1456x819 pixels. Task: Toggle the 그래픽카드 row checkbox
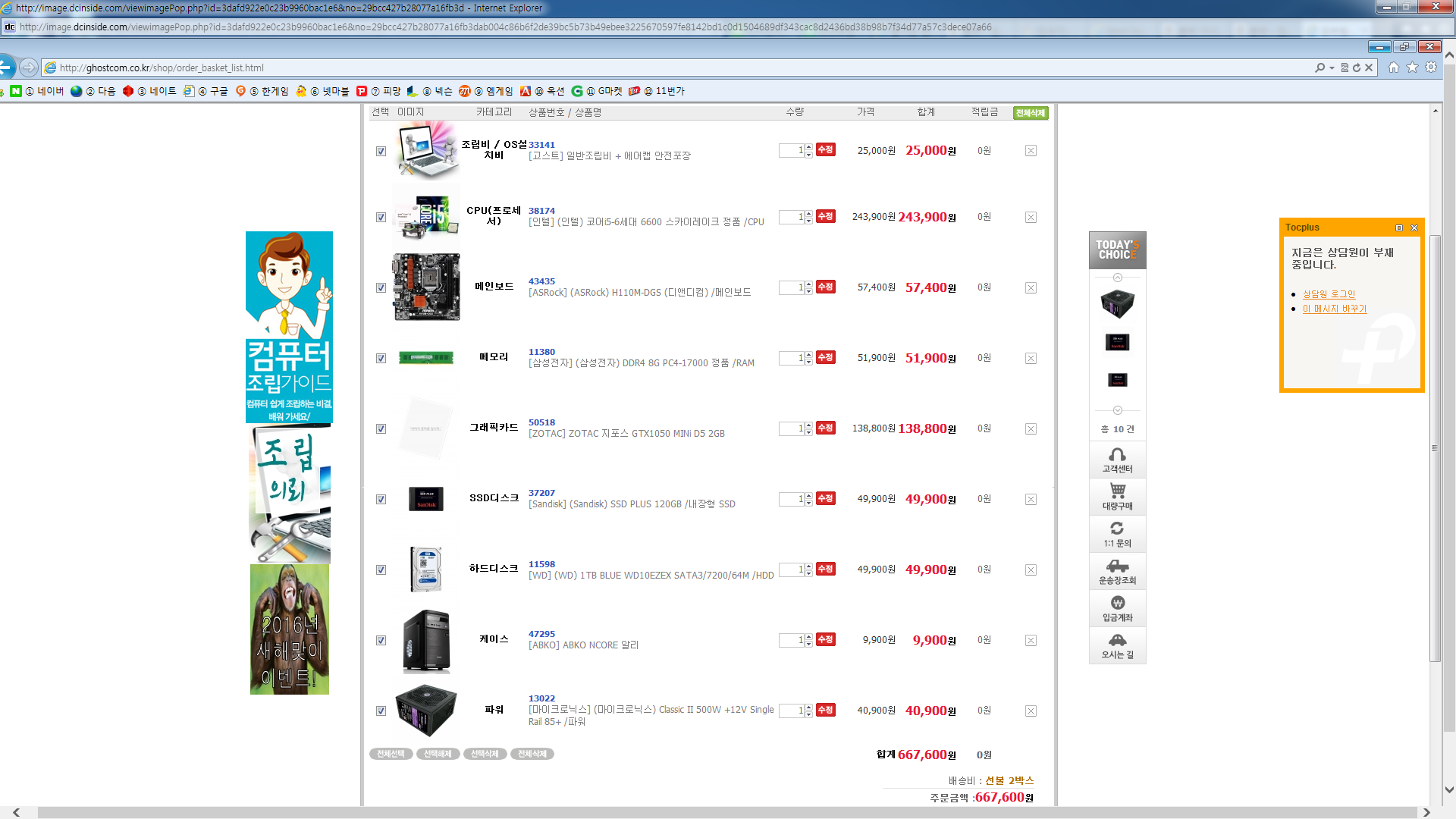381,429
